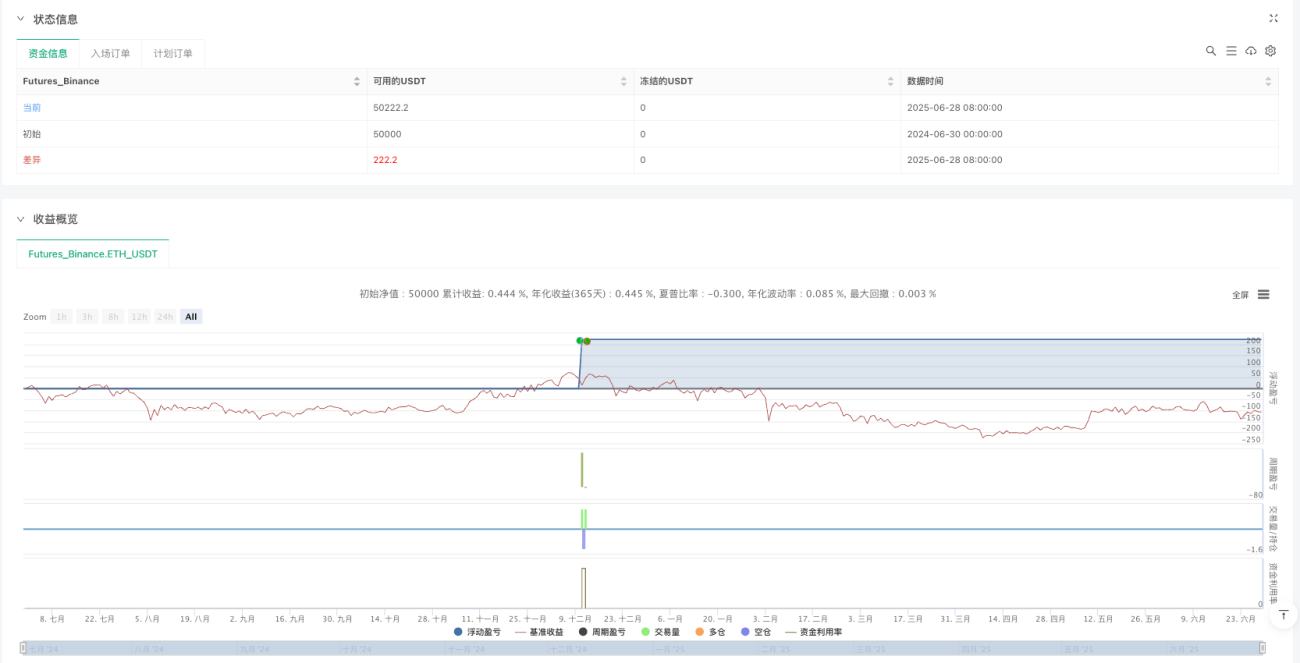Set chart zoom to 1h
The width and height of the screenshot is (1300, 663).
pos(61,317)
